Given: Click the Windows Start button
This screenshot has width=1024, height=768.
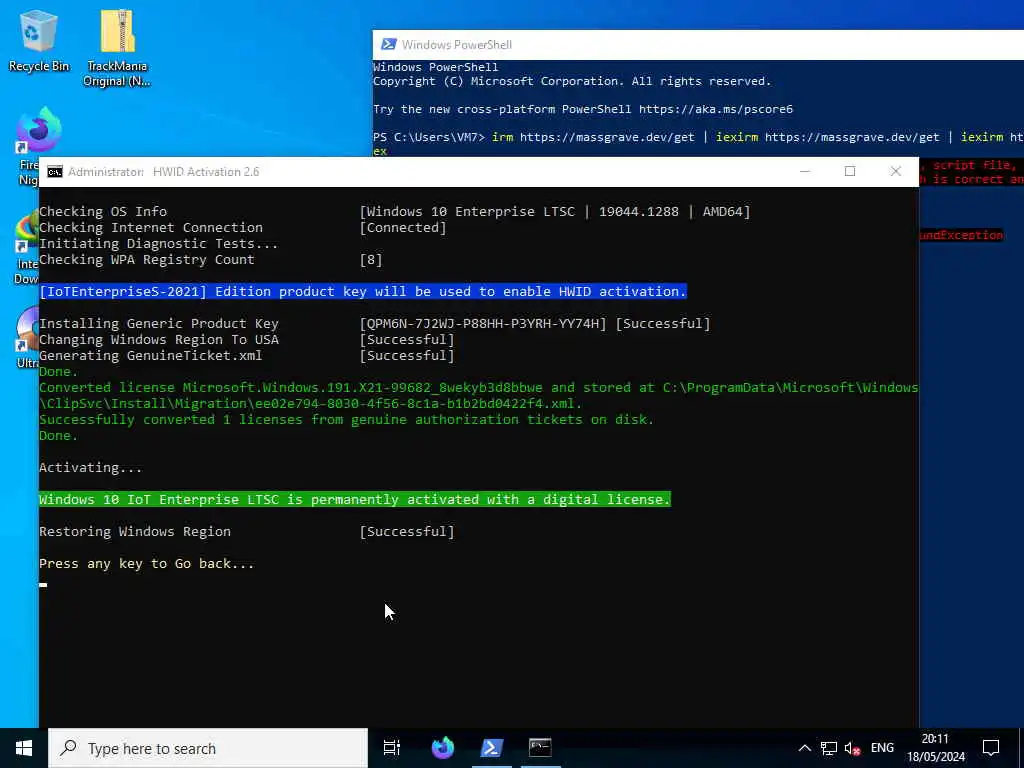Looking at the screenshot, I should click(x=24, y=748).
